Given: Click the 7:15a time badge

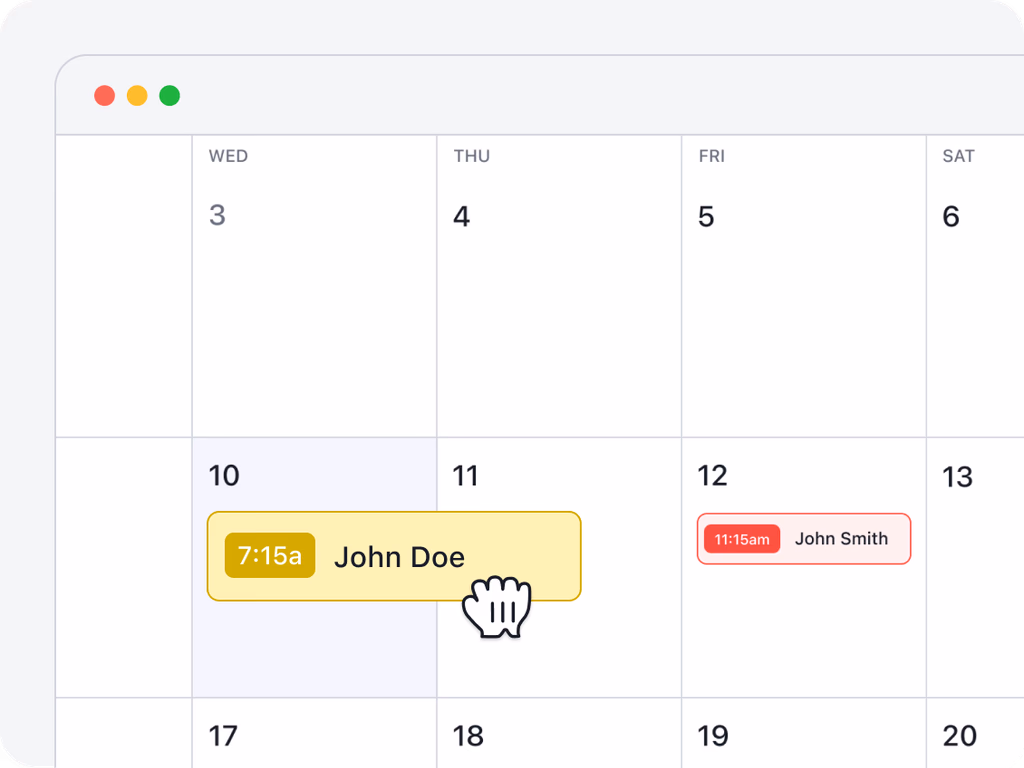Looking at the screenshot, I should point(270,556).
